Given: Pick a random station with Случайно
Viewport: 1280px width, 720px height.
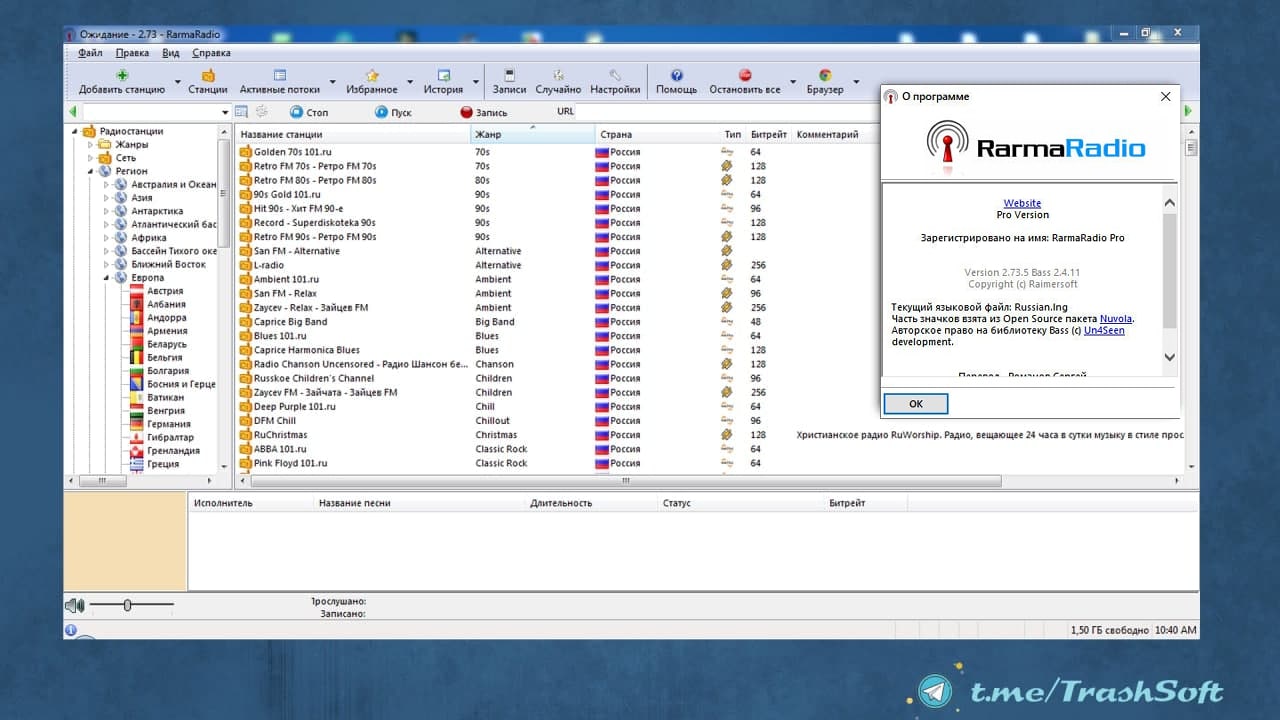Looking at the screenshot, I should (558, 76).
